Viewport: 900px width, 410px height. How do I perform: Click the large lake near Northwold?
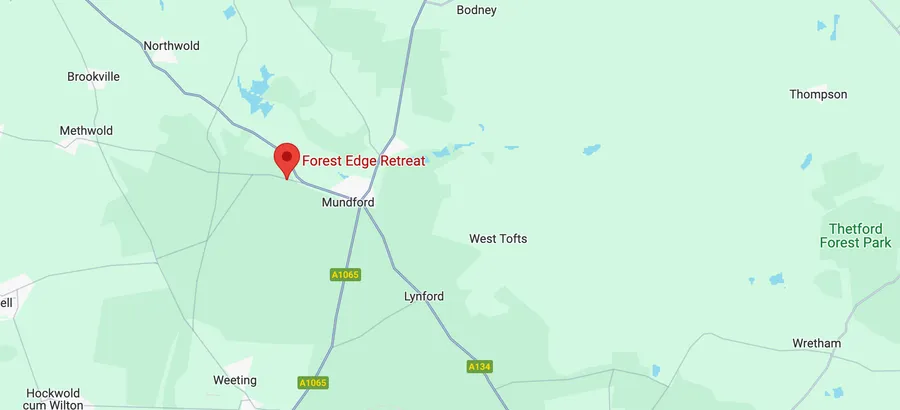point(256,92)
